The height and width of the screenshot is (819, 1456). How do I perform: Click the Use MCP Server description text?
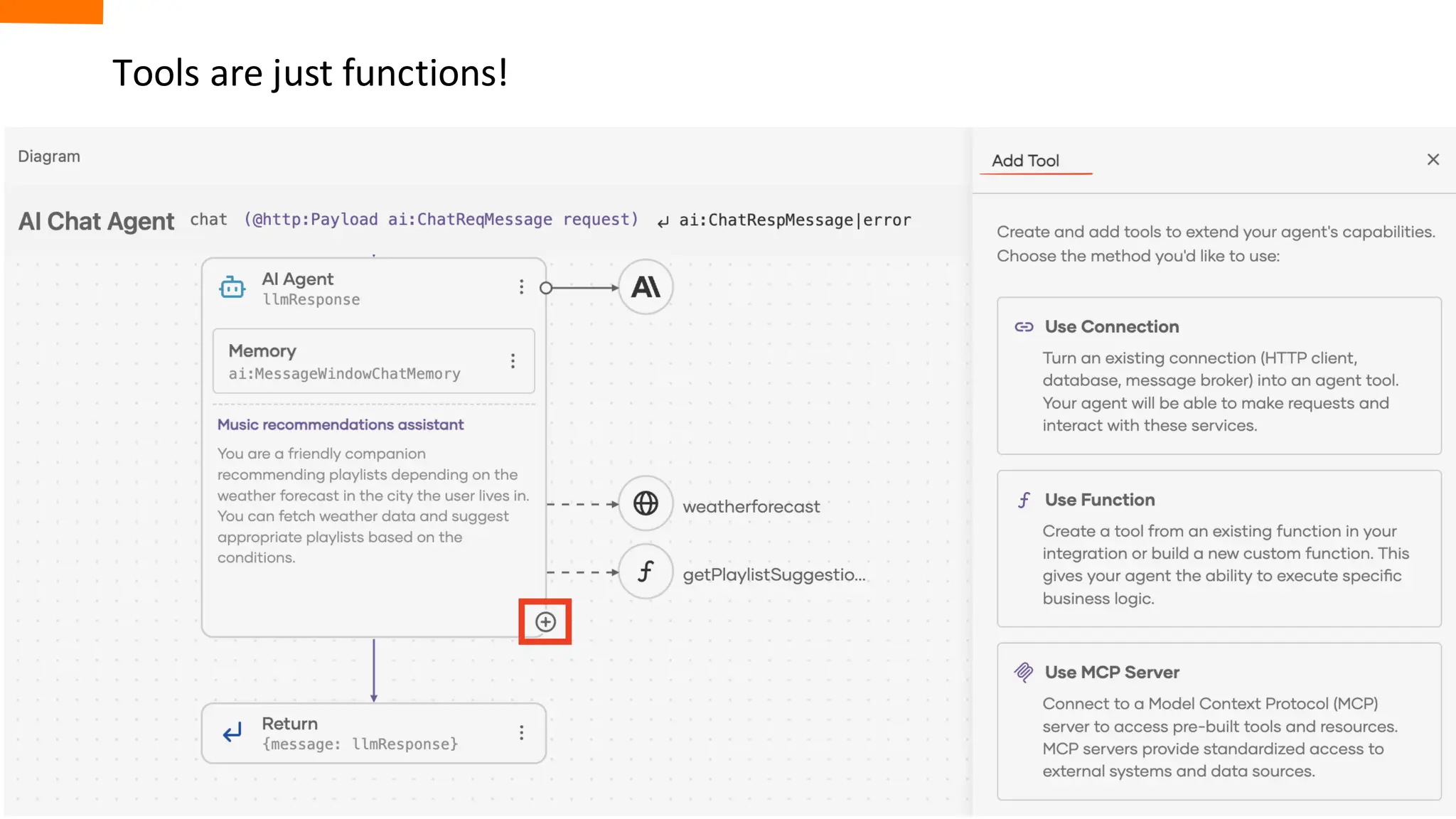pos(1220,737)
